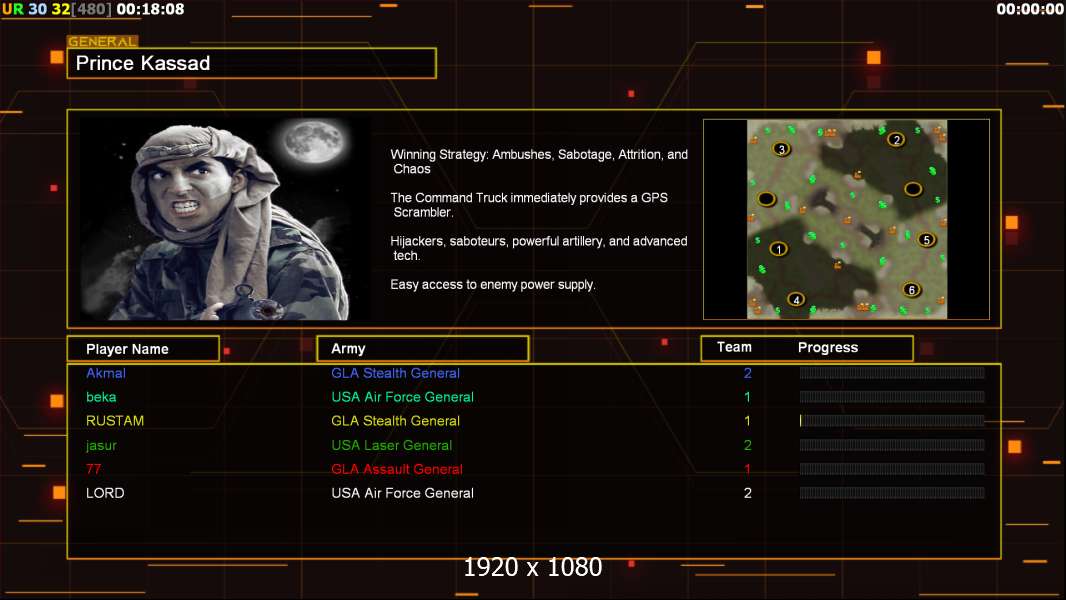
Task: Select player name jasur
Action: click(x=101, y=445)
